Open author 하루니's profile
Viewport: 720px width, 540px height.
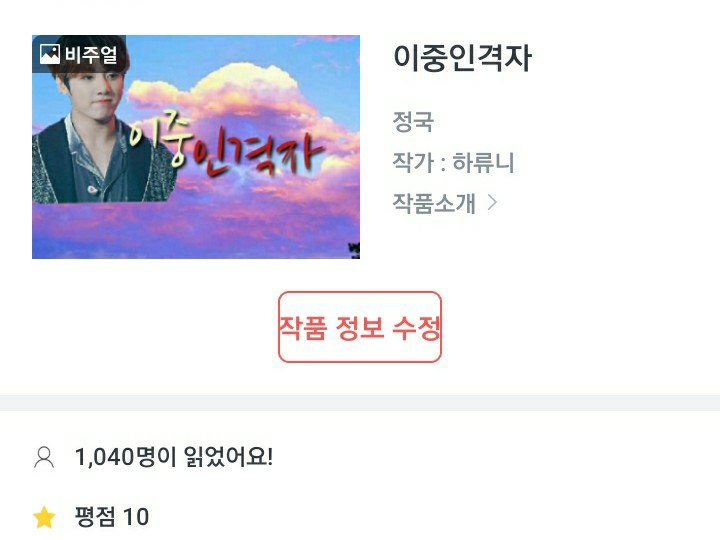coord(483,162)
